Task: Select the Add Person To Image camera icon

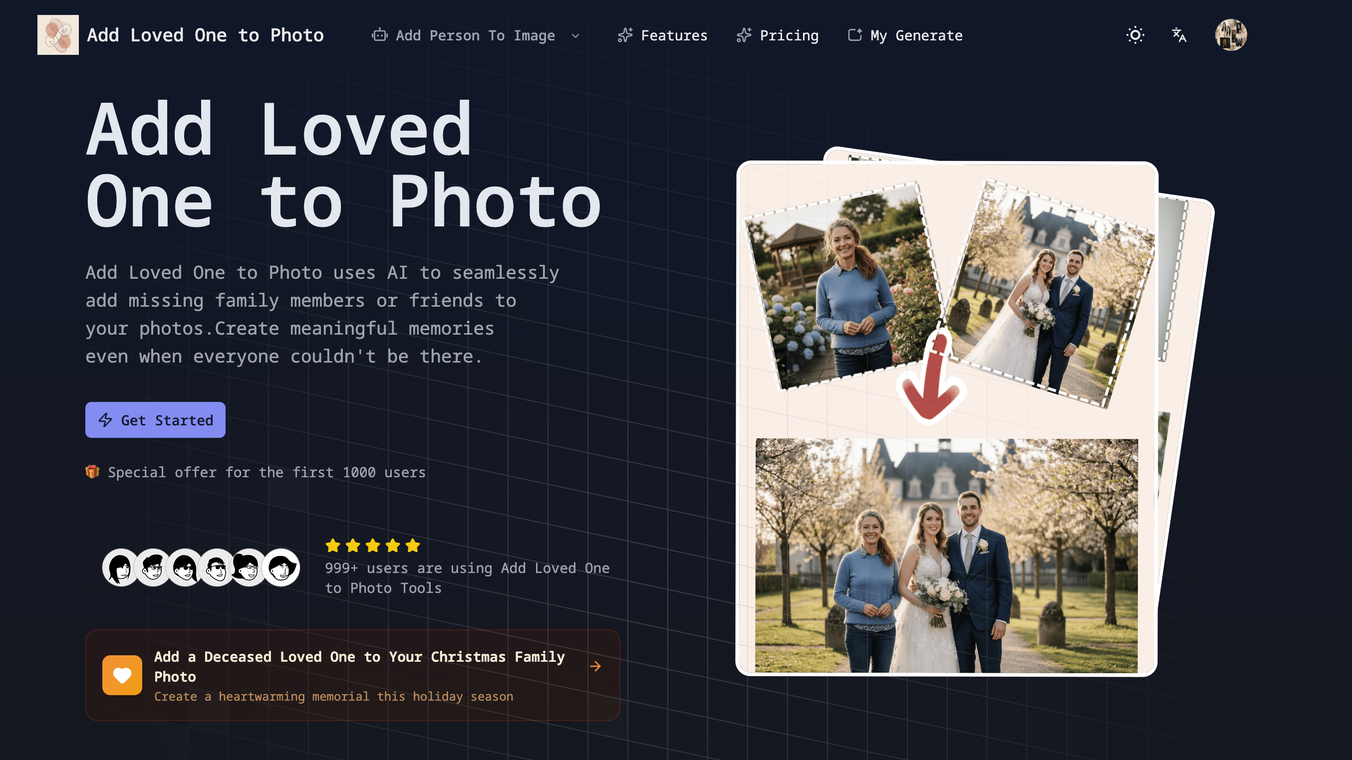Action: (379, 34)
